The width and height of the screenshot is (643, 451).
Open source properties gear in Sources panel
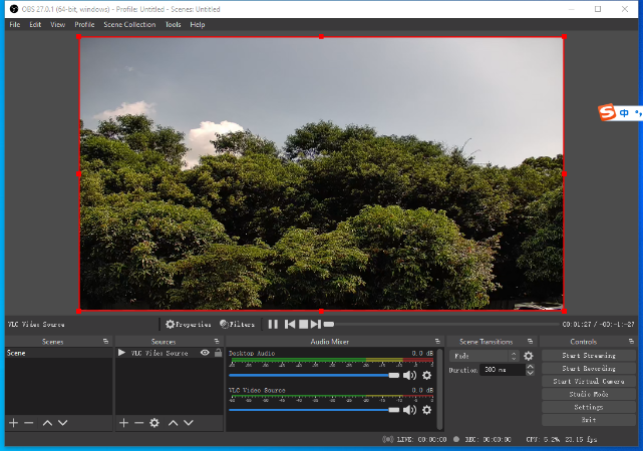pos(154,423)
